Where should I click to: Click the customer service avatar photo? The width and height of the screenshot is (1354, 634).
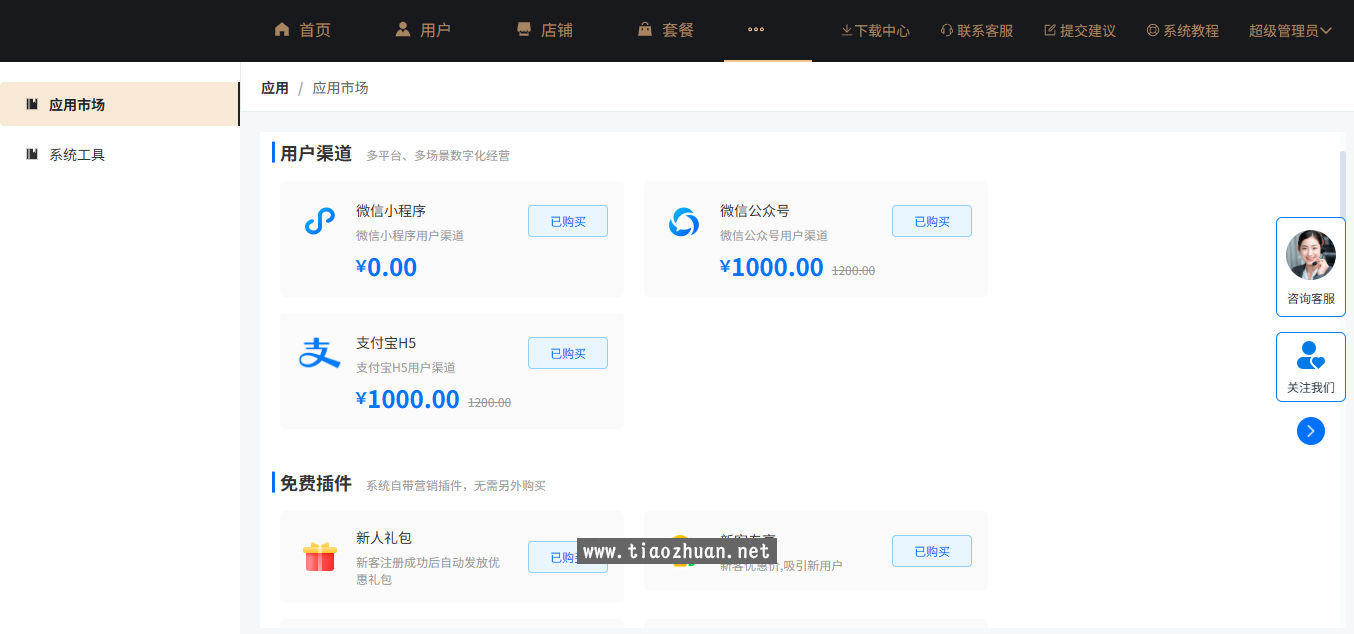click(1310, 255)
